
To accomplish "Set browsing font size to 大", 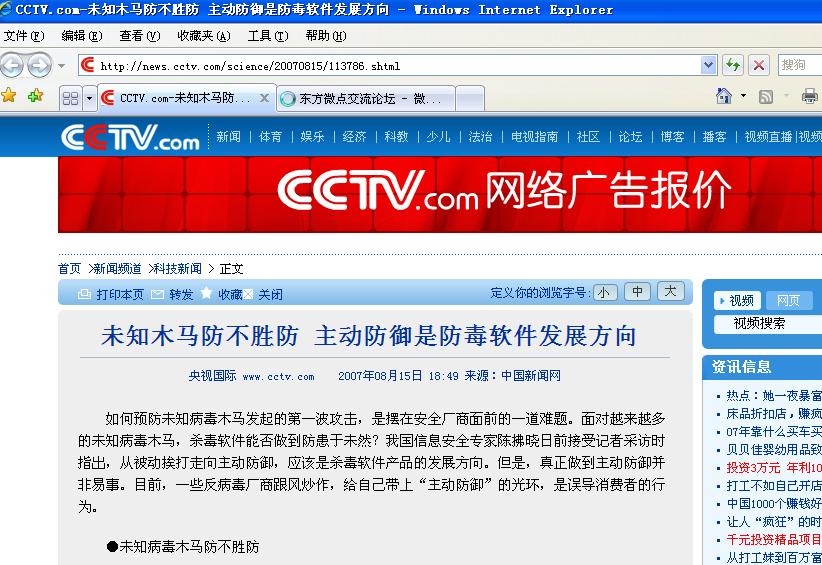I will tap(670, 291).
